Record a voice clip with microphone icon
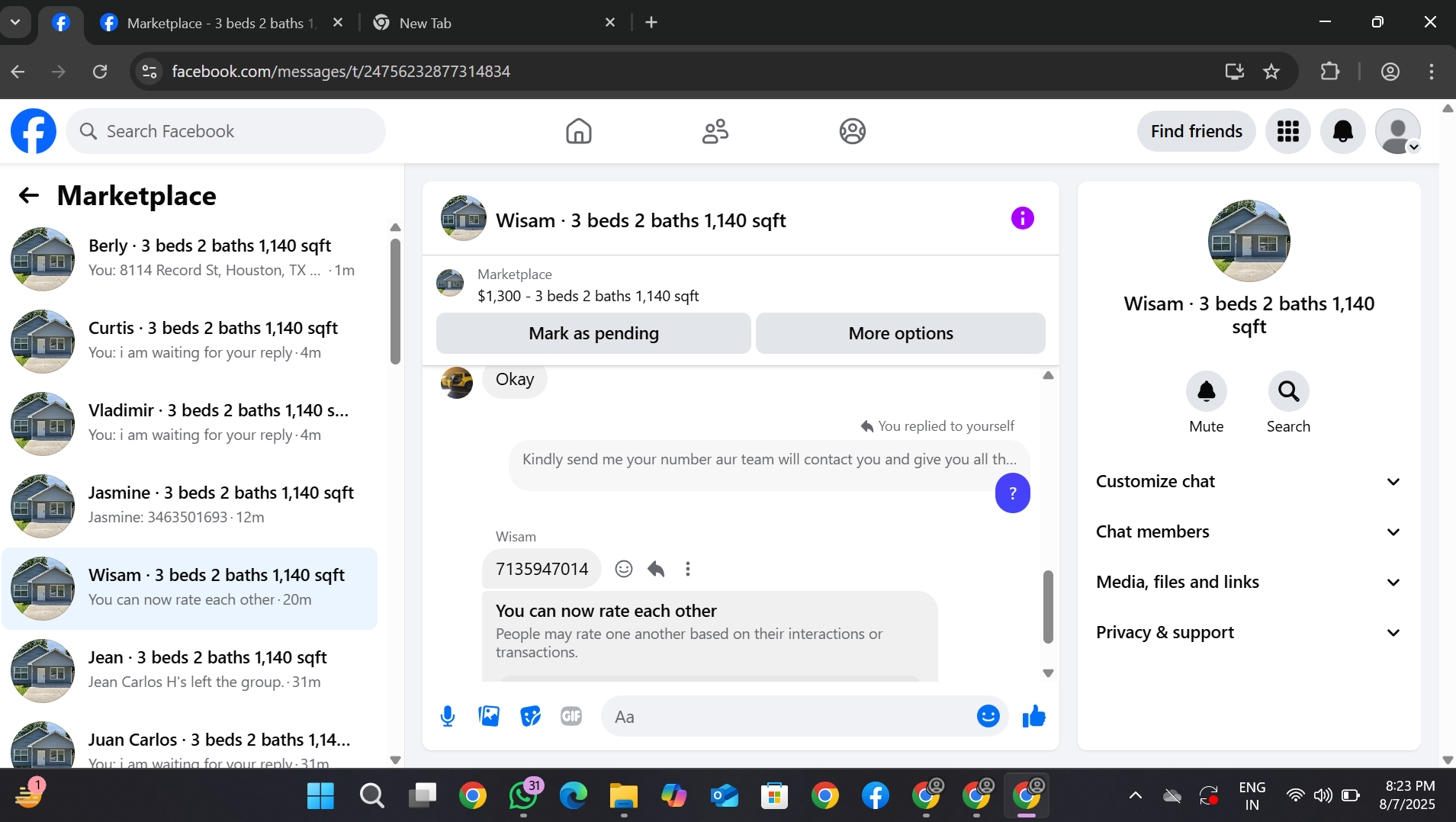This screenshot has height=822, width=1456. pyautogui.click(x=448, y=716)
